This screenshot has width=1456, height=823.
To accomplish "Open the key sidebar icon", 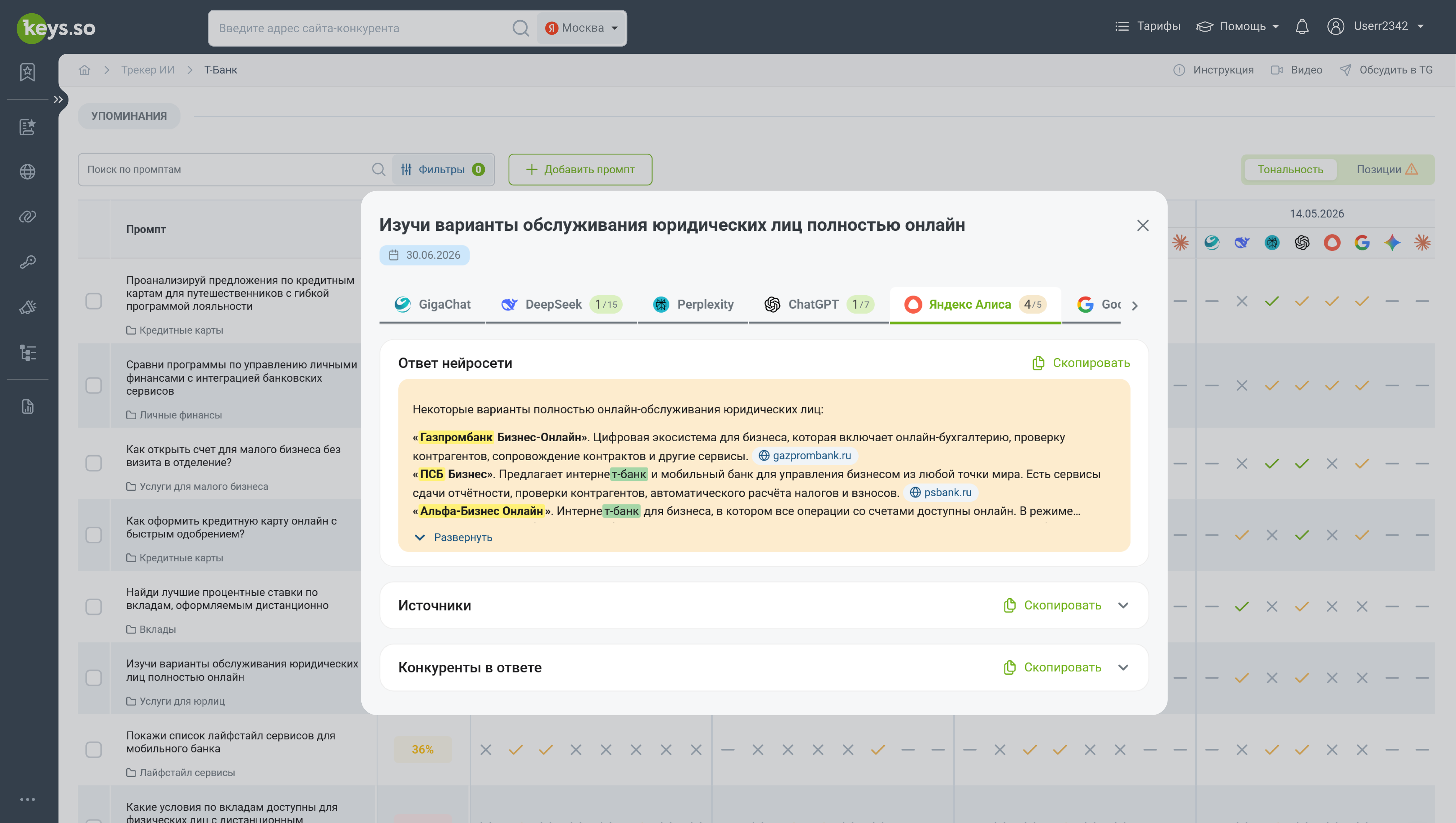I will point(27,262).
